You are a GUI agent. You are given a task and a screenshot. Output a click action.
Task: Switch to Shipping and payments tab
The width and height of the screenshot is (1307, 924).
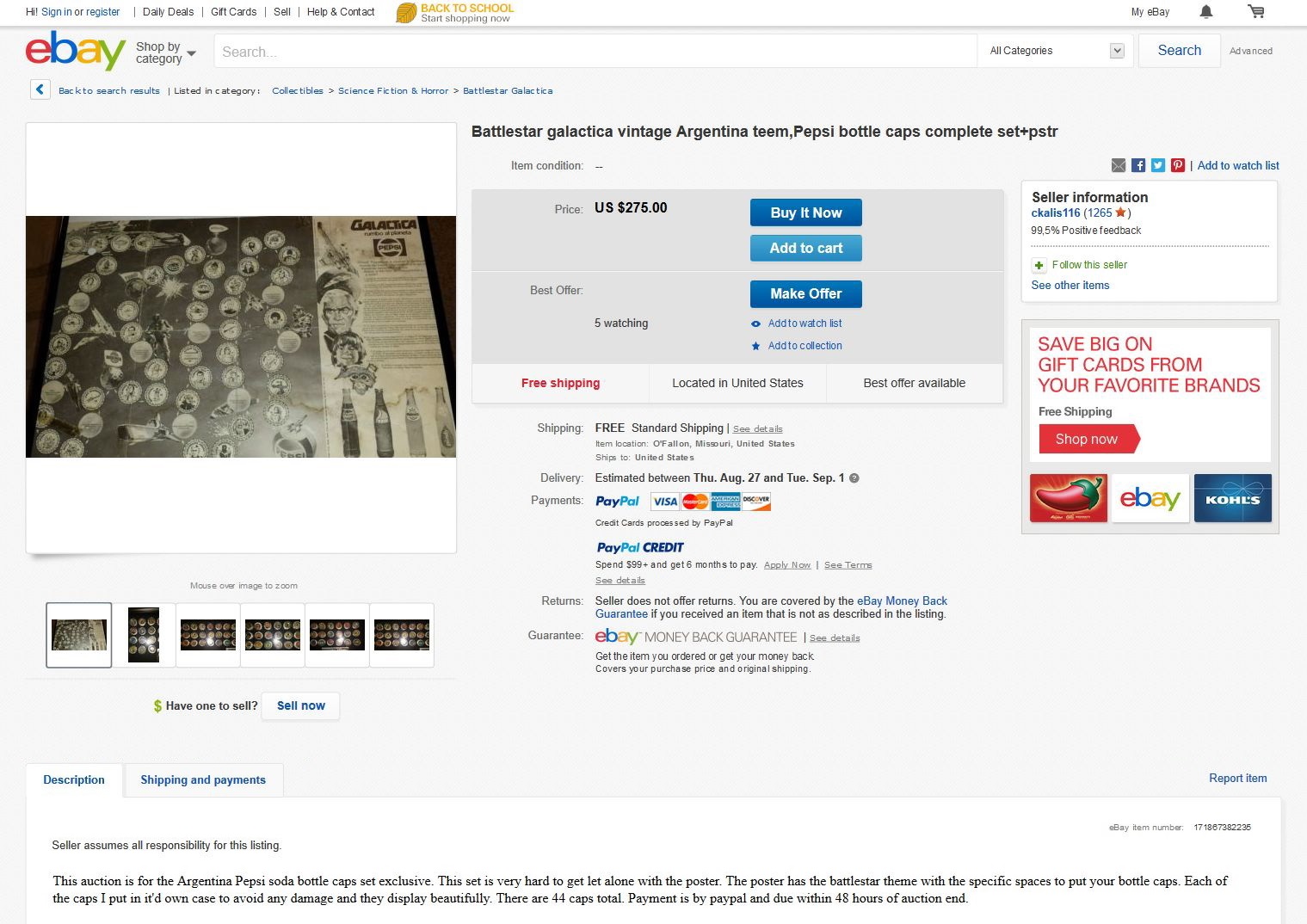pos(203,779)
